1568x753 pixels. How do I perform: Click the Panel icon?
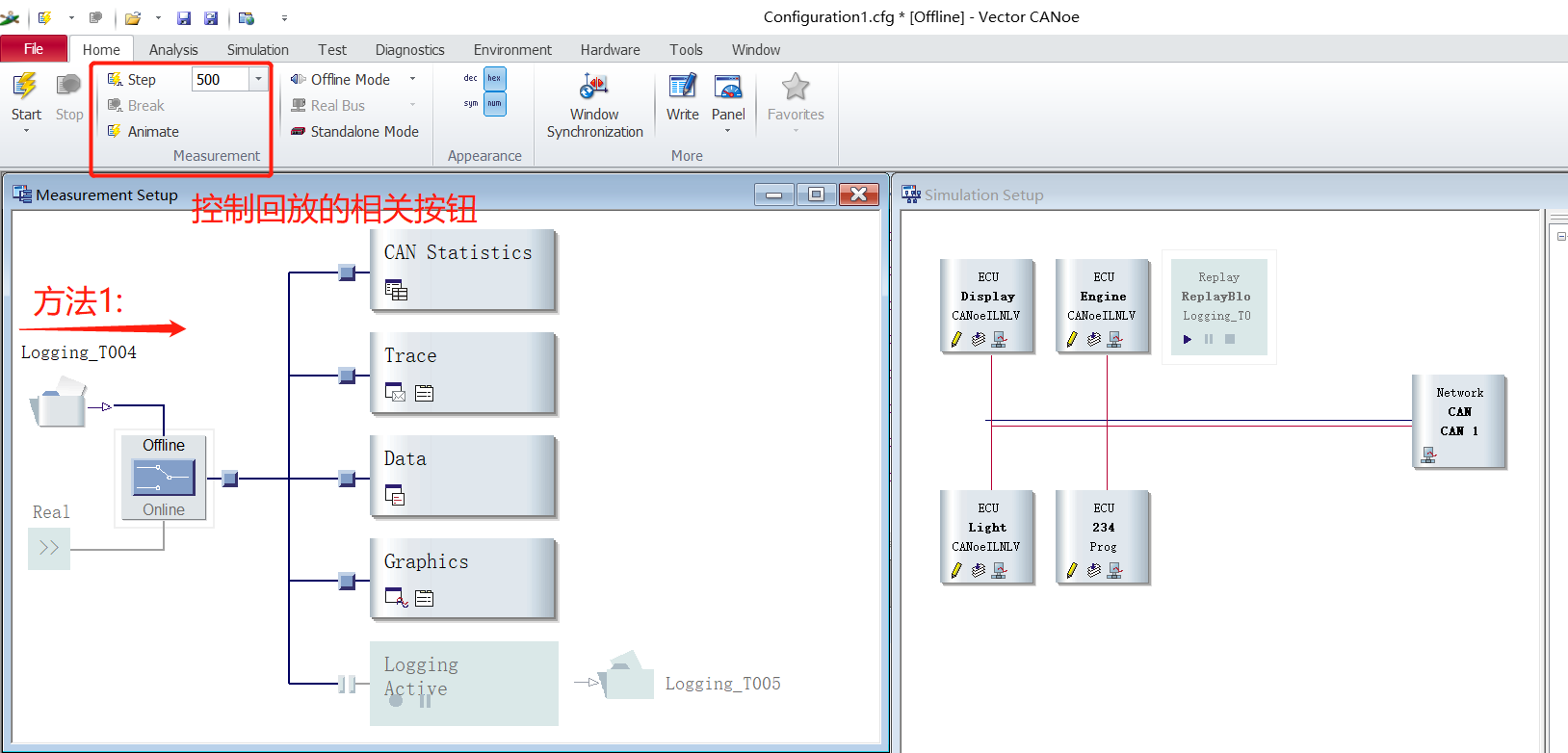pos(728,89)
